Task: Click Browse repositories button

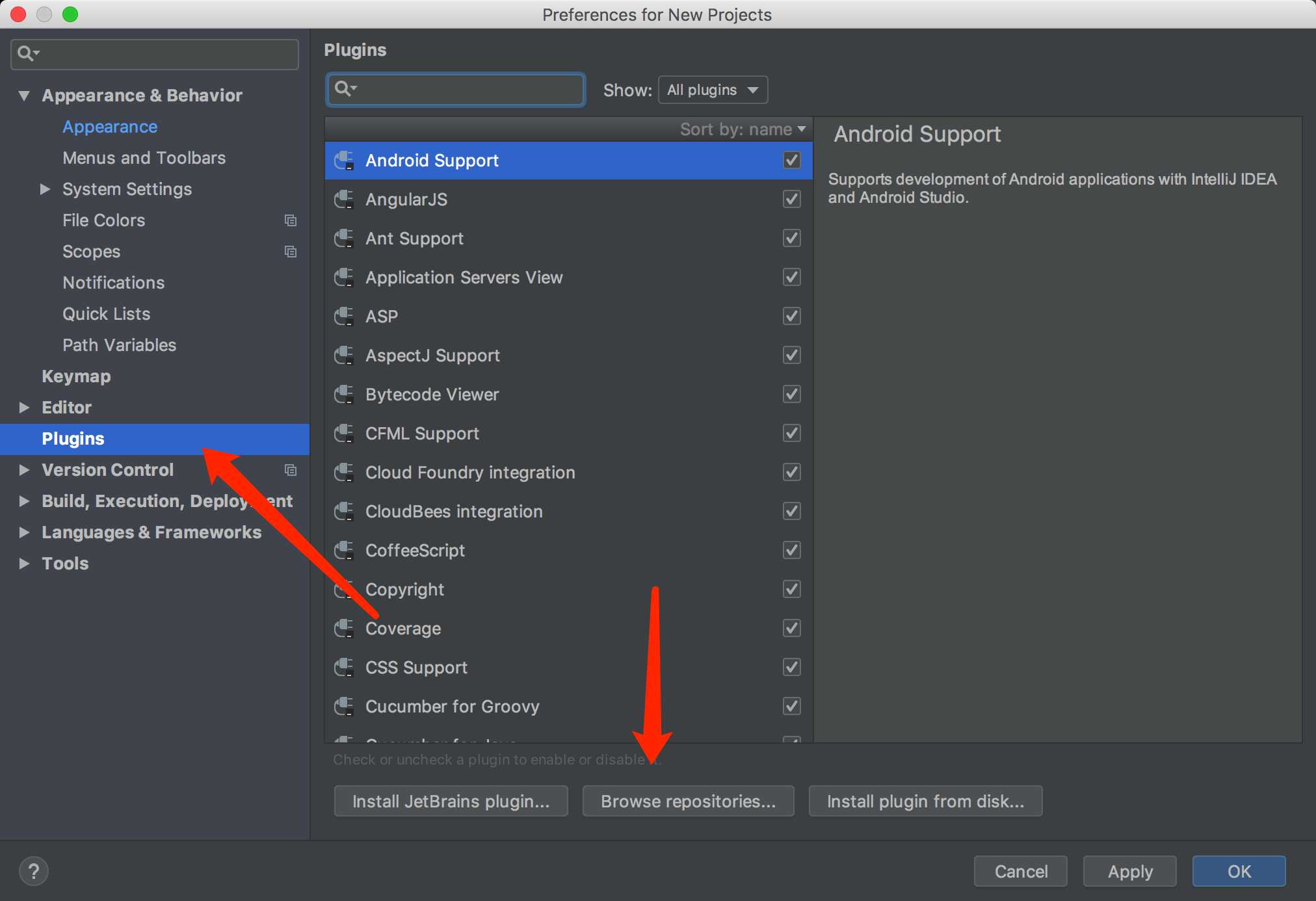Action: tap(688, 801)
